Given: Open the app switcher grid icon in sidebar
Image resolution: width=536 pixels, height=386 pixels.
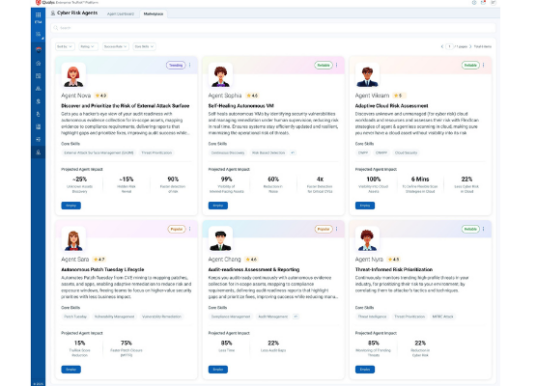Looking at the screenshot, I should pyautogui.click(x=38, y=15).
